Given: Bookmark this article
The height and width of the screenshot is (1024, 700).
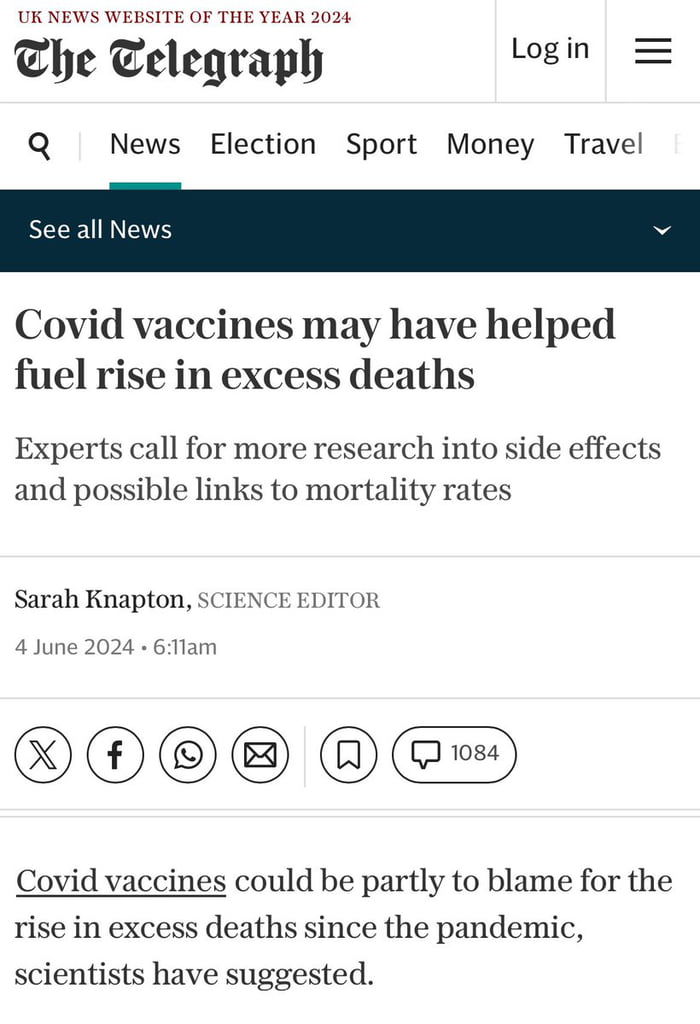Looking at the screenshot, I should [x=348, y=754].
